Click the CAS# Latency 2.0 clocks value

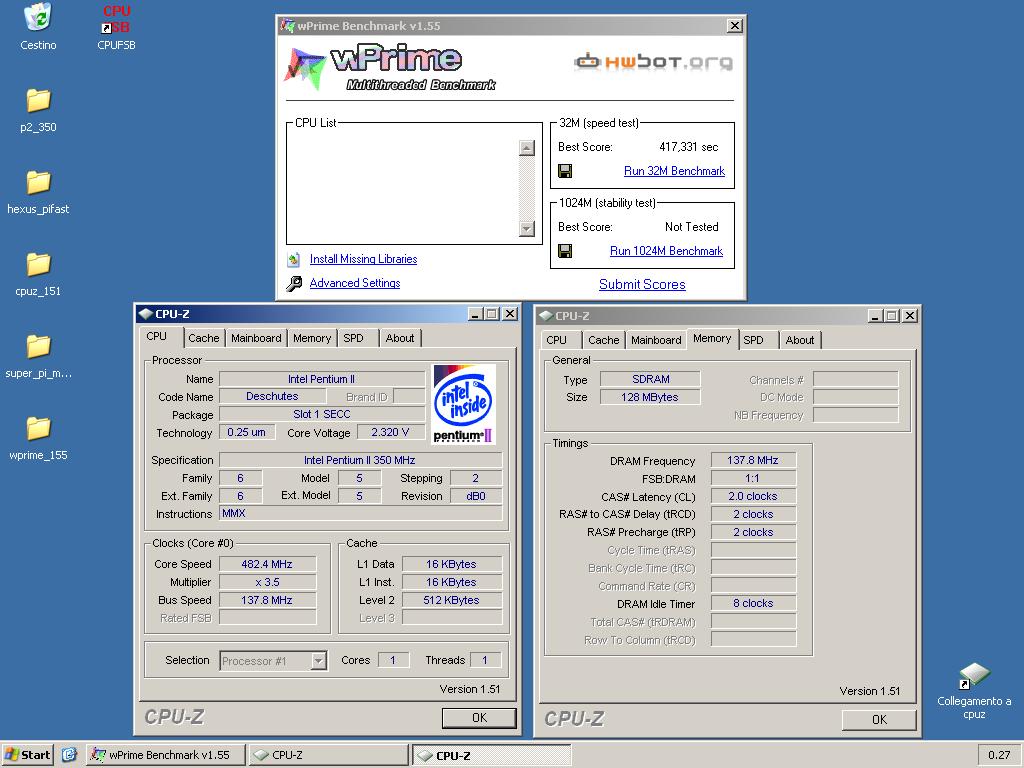[753, 496]
